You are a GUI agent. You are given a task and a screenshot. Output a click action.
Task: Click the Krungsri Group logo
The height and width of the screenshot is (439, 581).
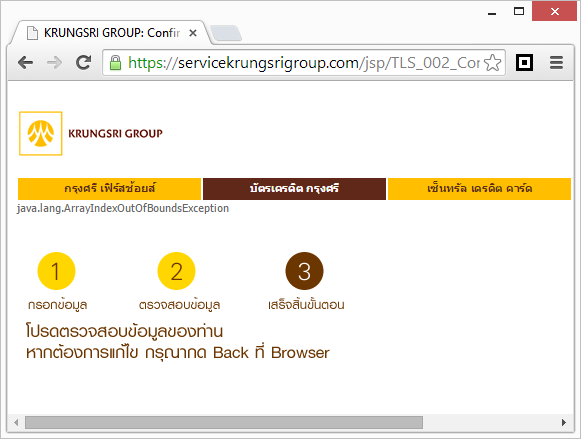[x=41, y=133]
